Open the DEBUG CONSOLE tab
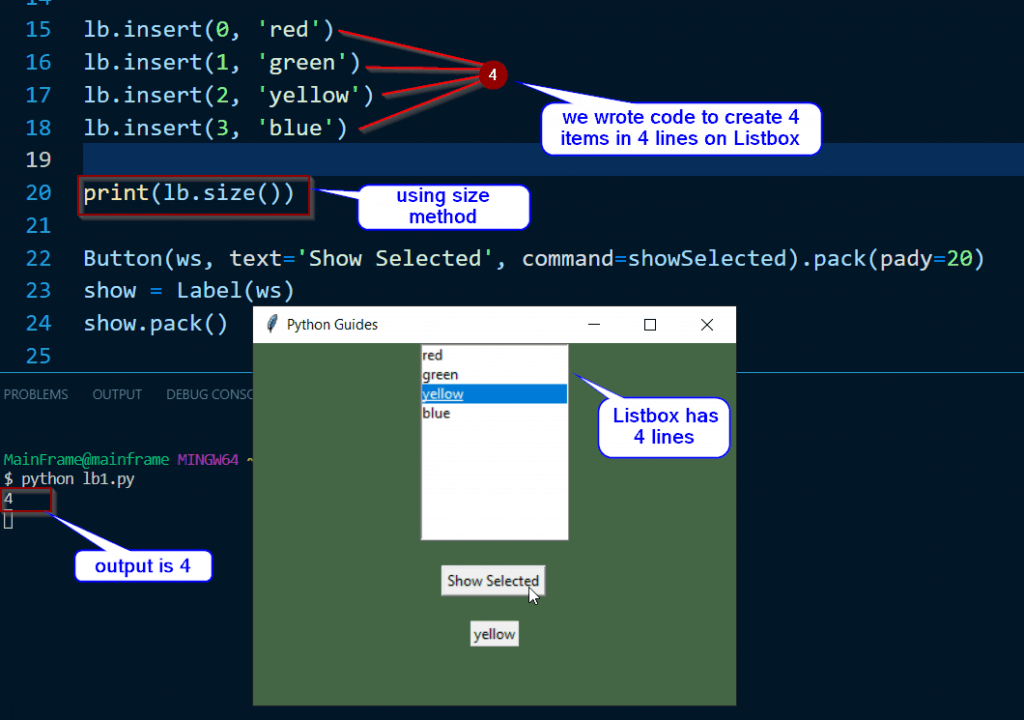The width and height of the screenshot is (1024, 720). click(x=209, y=394)
